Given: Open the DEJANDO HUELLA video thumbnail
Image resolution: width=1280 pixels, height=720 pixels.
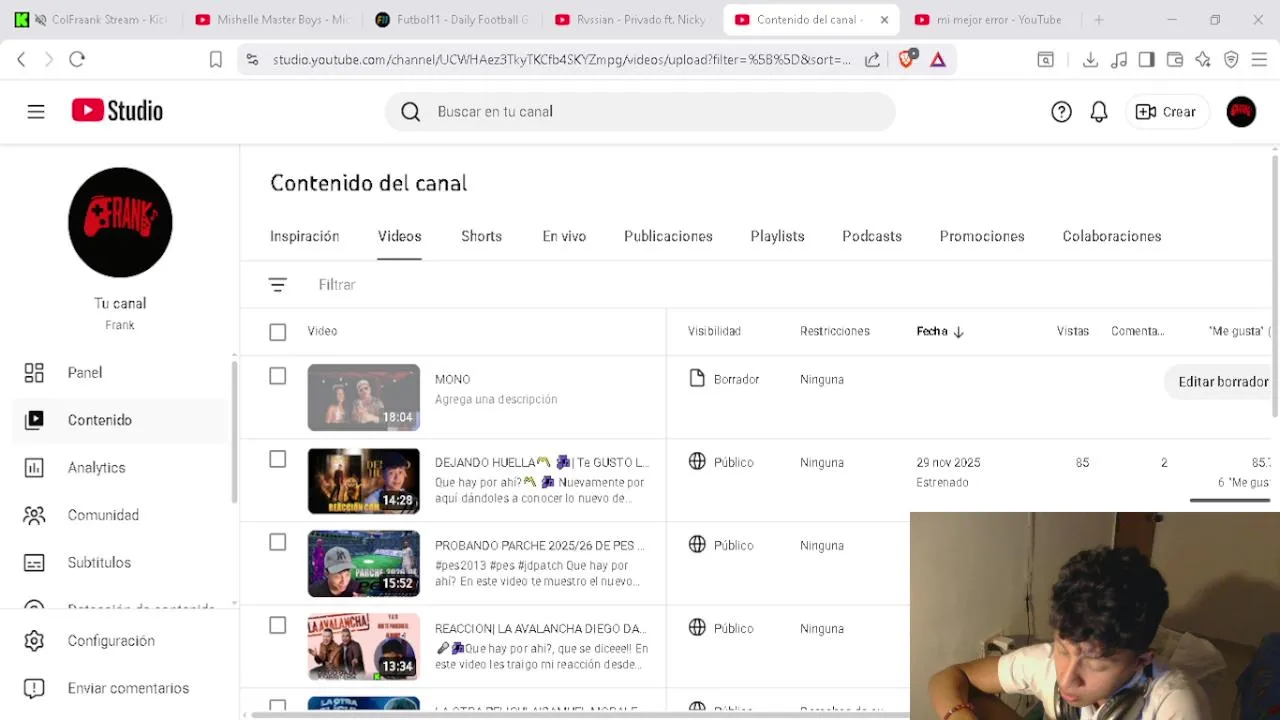Looking at the screenshot, I should coord(364,480).
